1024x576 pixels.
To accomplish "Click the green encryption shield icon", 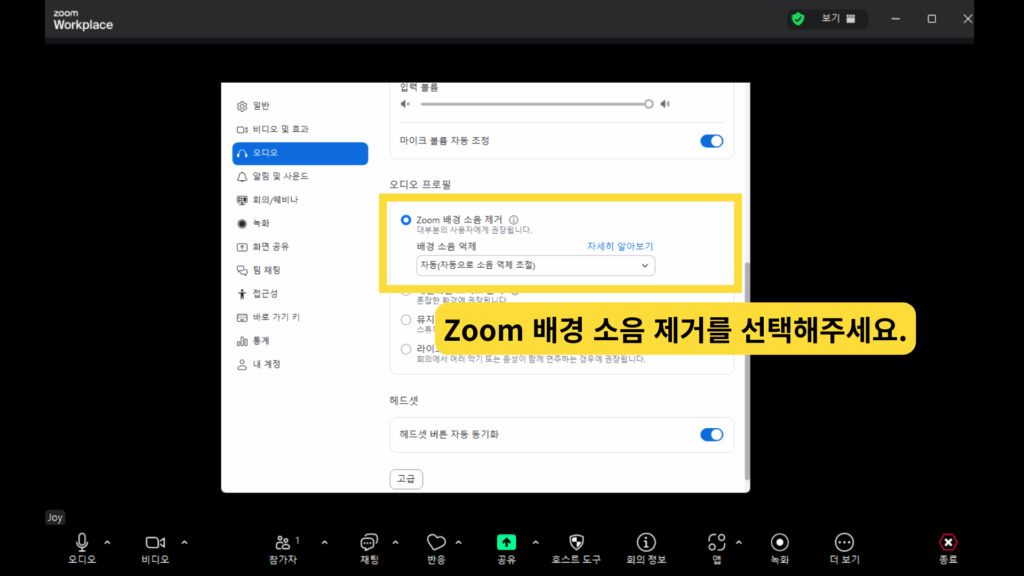I will (x=797, y=19).
